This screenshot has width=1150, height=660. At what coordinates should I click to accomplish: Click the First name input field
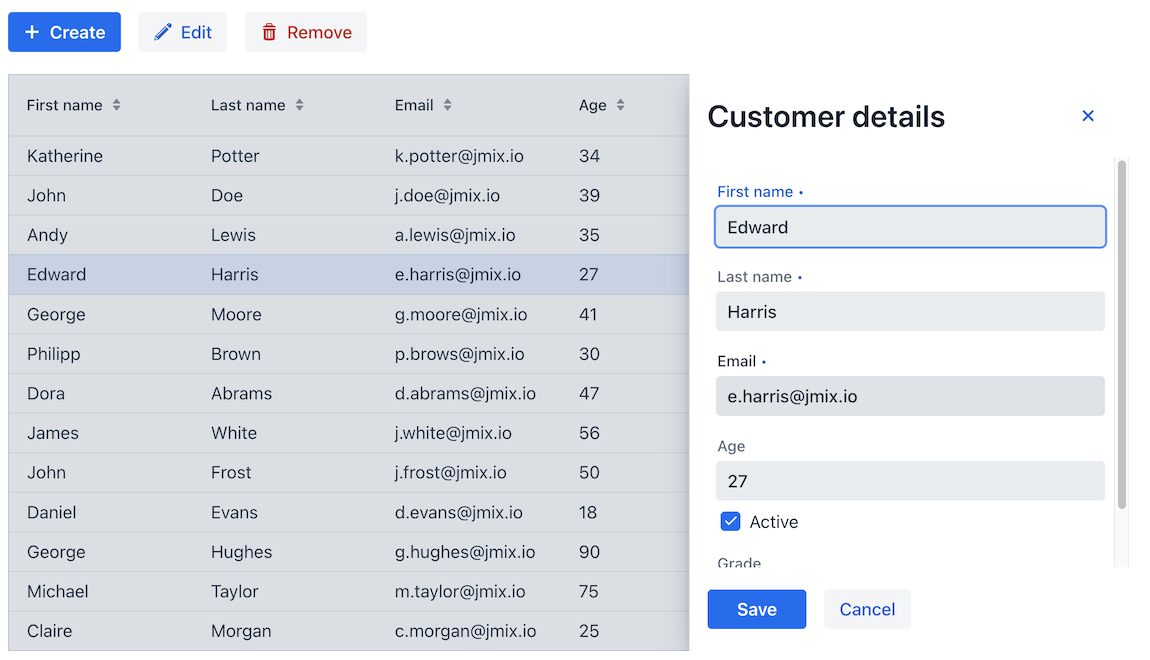point(910,227)
